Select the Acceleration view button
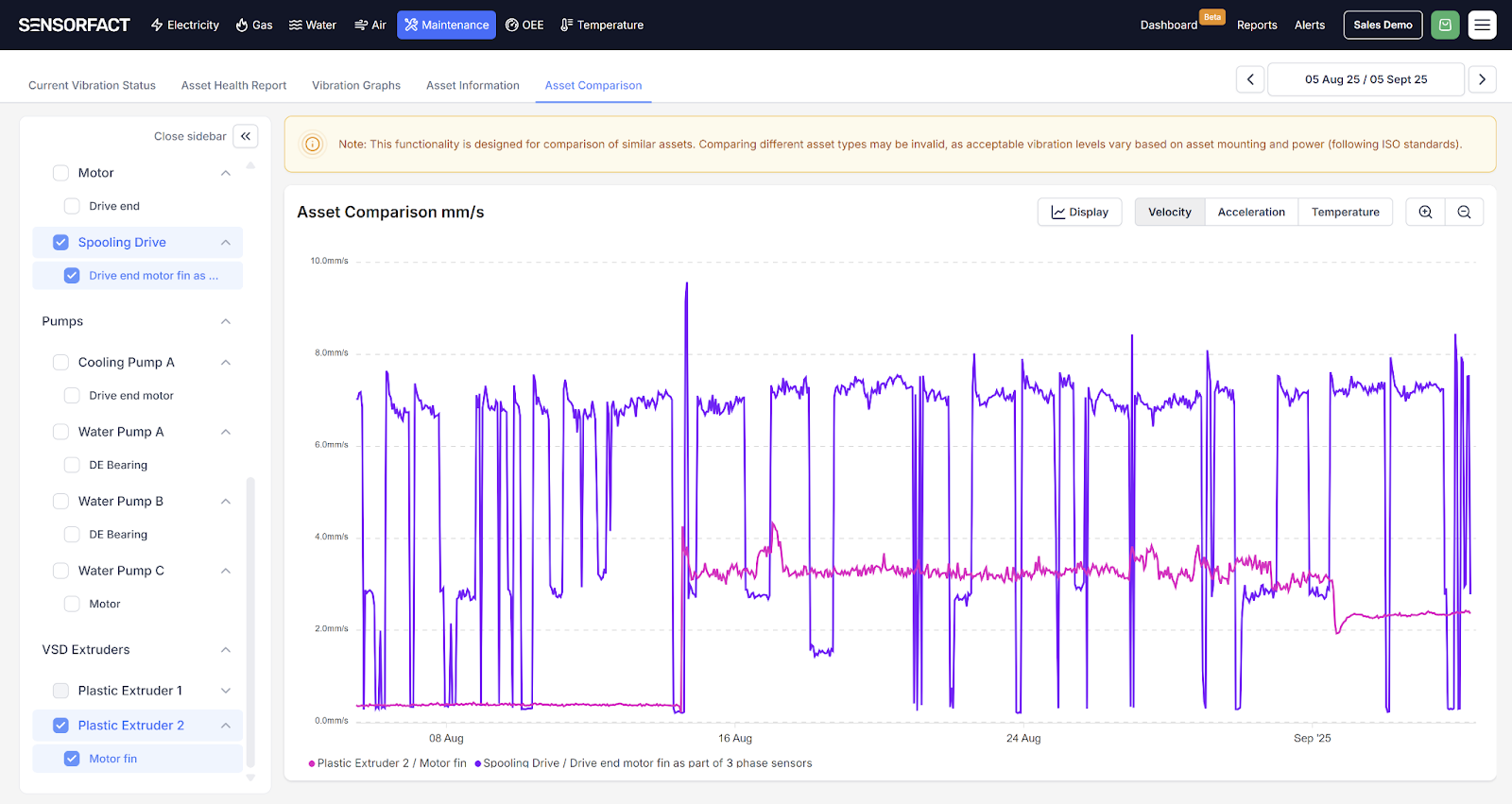The width and height of the screenshot is (1512, 804). click(x=1251, y=213)
